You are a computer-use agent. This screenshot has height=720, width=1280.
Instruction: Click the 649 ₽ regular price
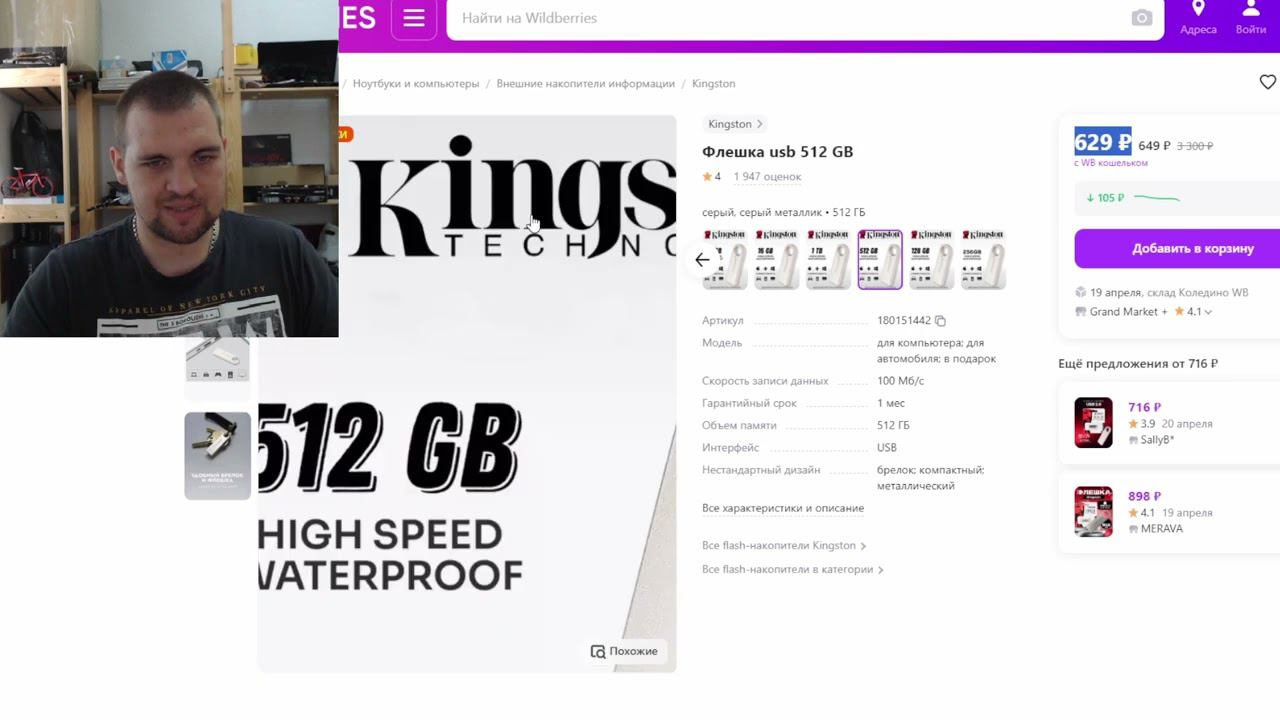[x=1154, y=146]
